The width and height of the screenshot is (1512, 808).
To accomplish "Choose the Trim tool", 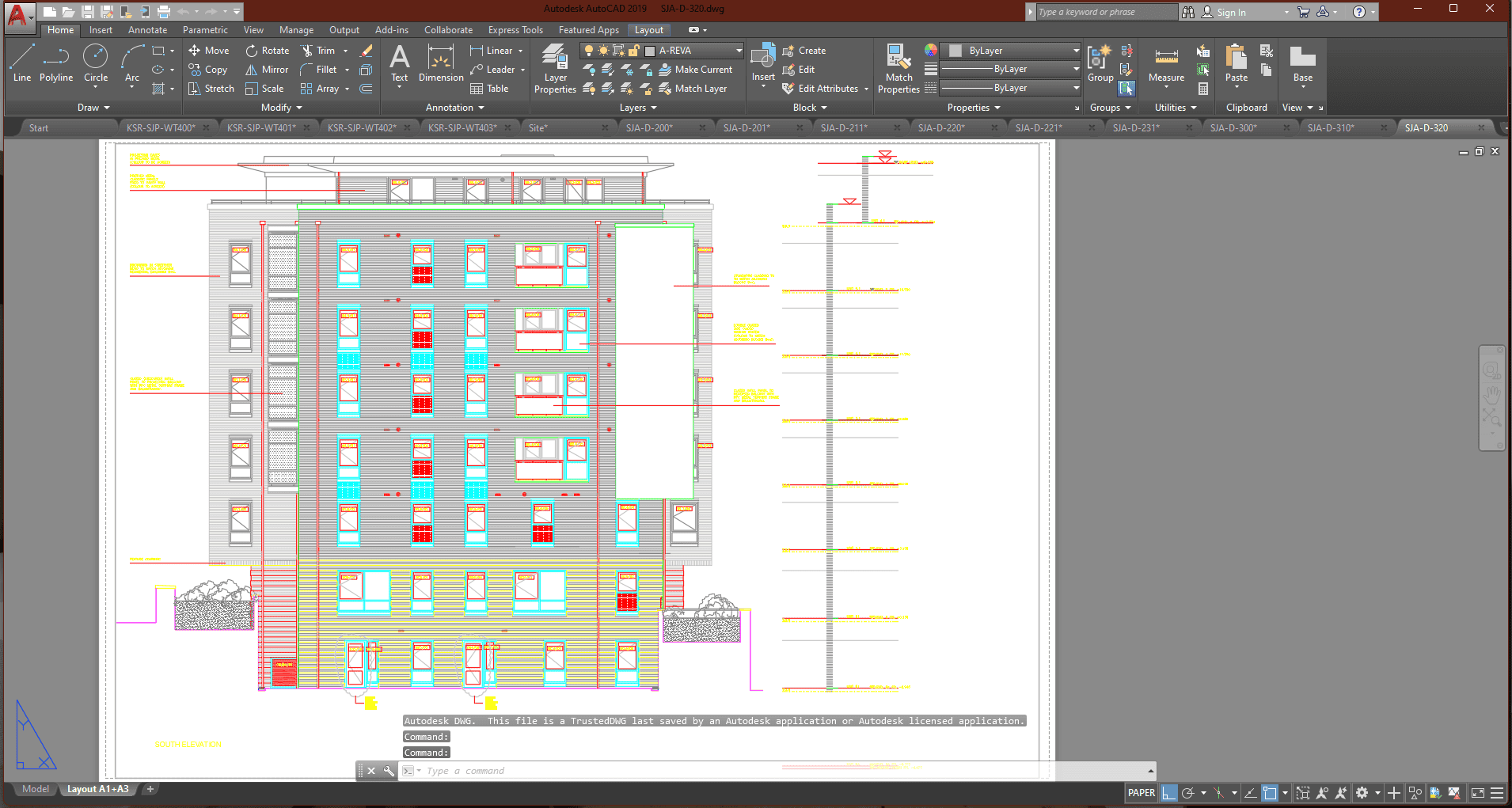I will pos(318,51).
